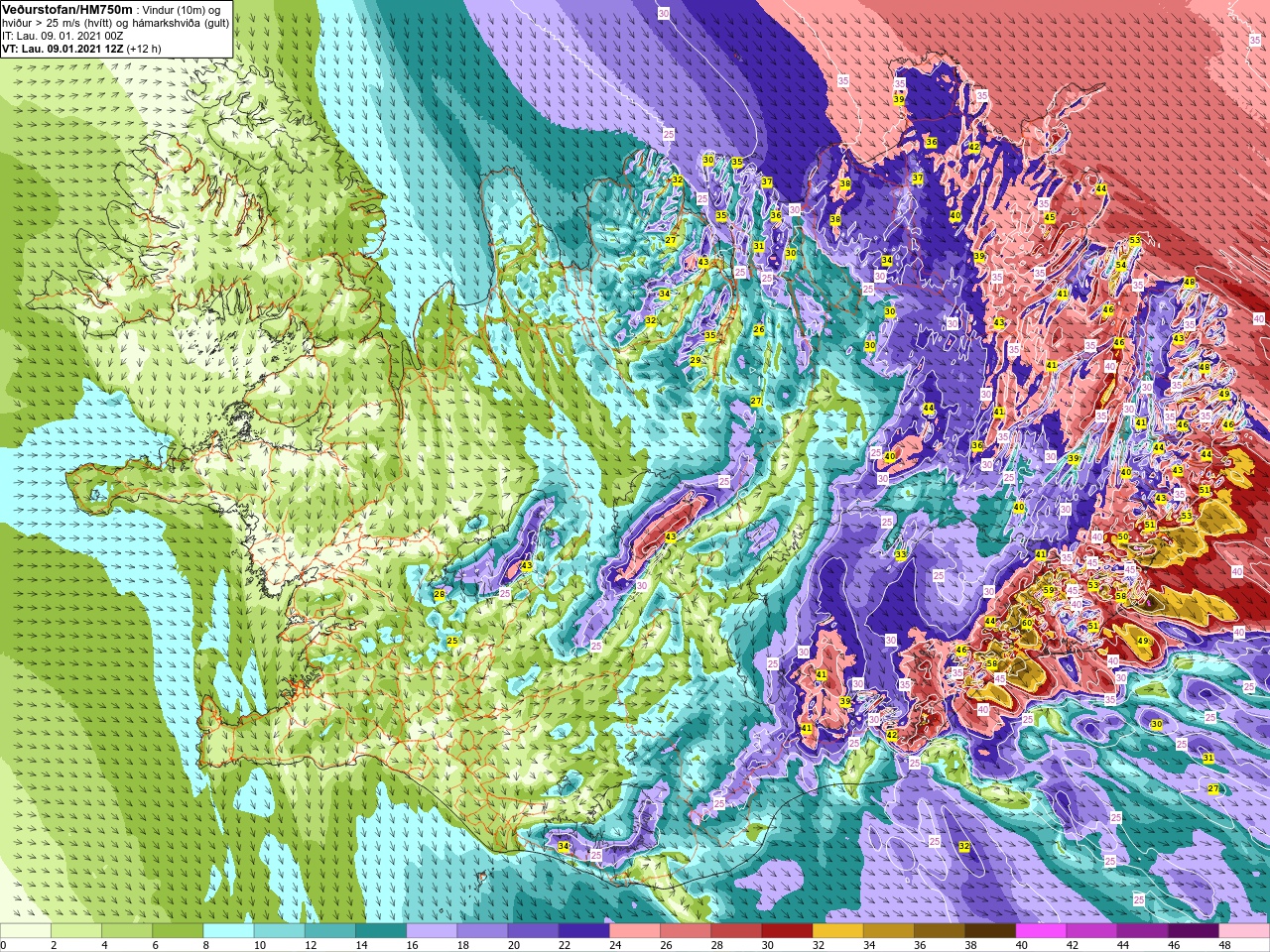Click the yellow gust label 28
The image size is (1270, 952).
439,594
